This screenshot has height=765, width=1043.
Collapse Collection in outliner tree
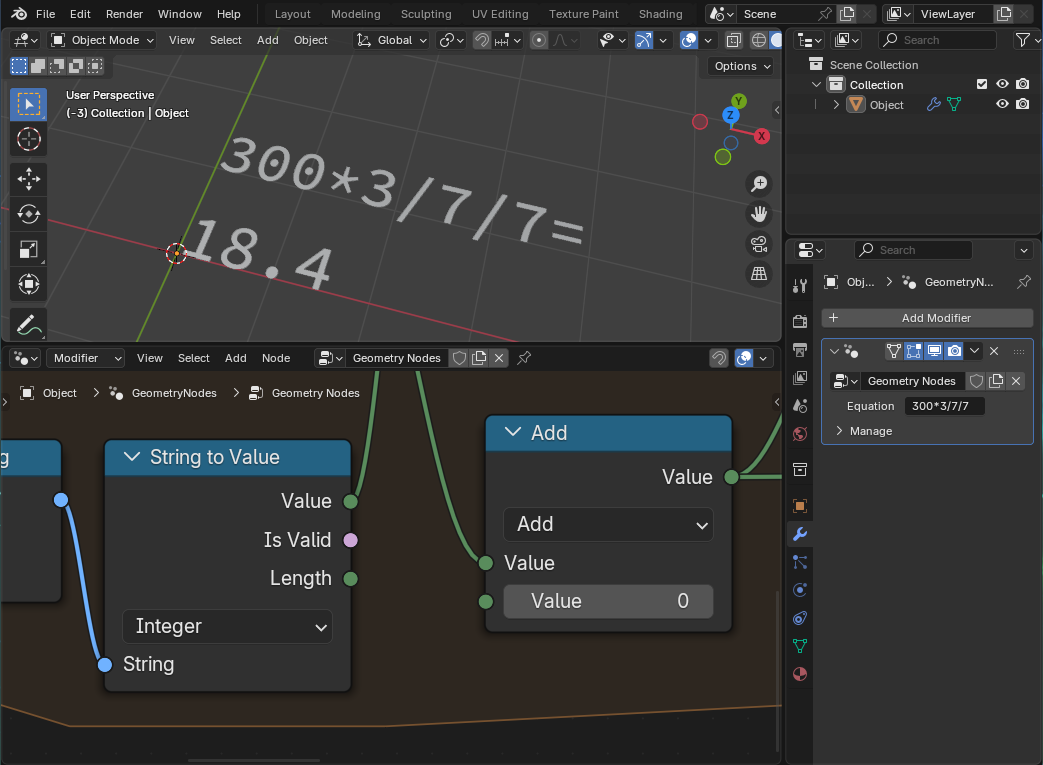tap(816, 84)
